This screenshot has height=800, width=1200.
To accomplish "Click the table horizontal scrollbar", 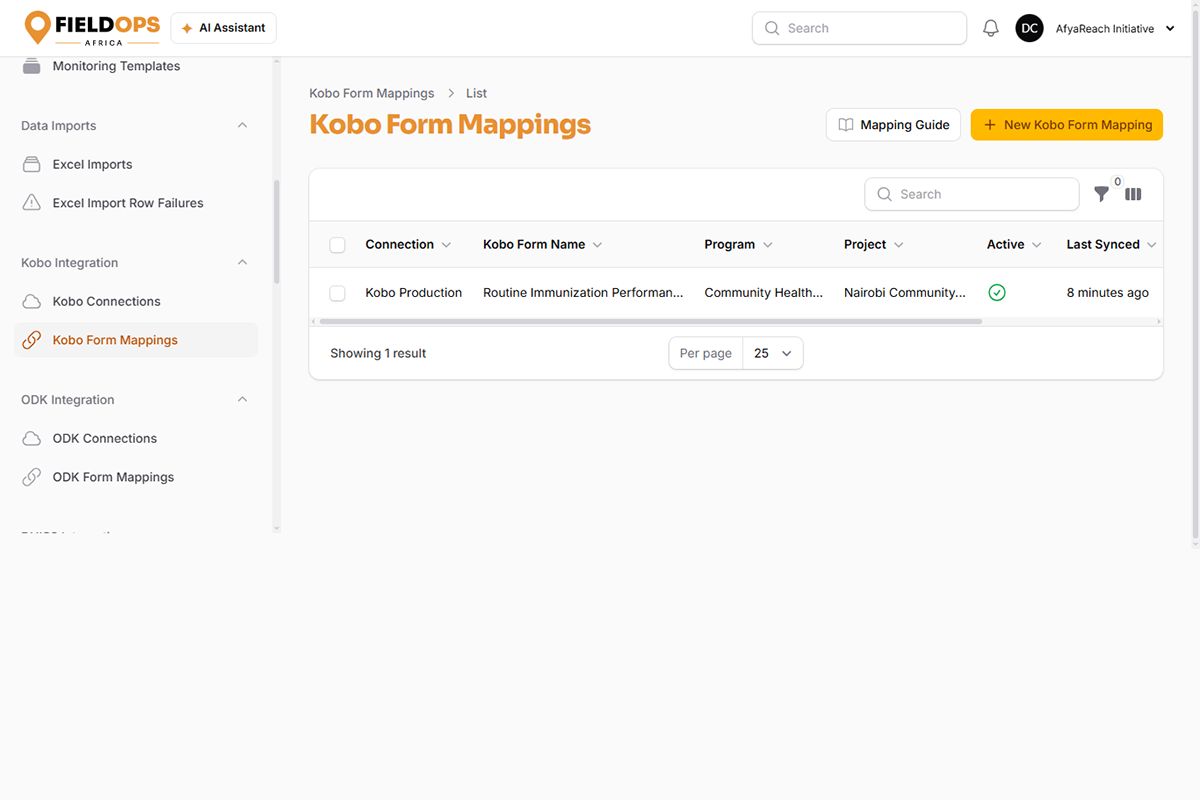I will click(x=651, y=322).
